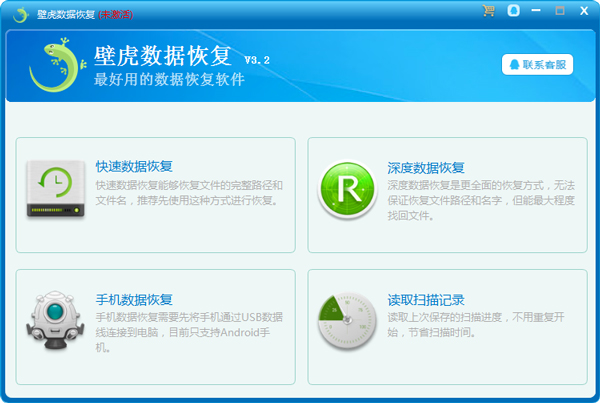Image resolution: width=600 pixels, height=403 pixels.
Task: Minimize the window
Action: pos(536,10)
